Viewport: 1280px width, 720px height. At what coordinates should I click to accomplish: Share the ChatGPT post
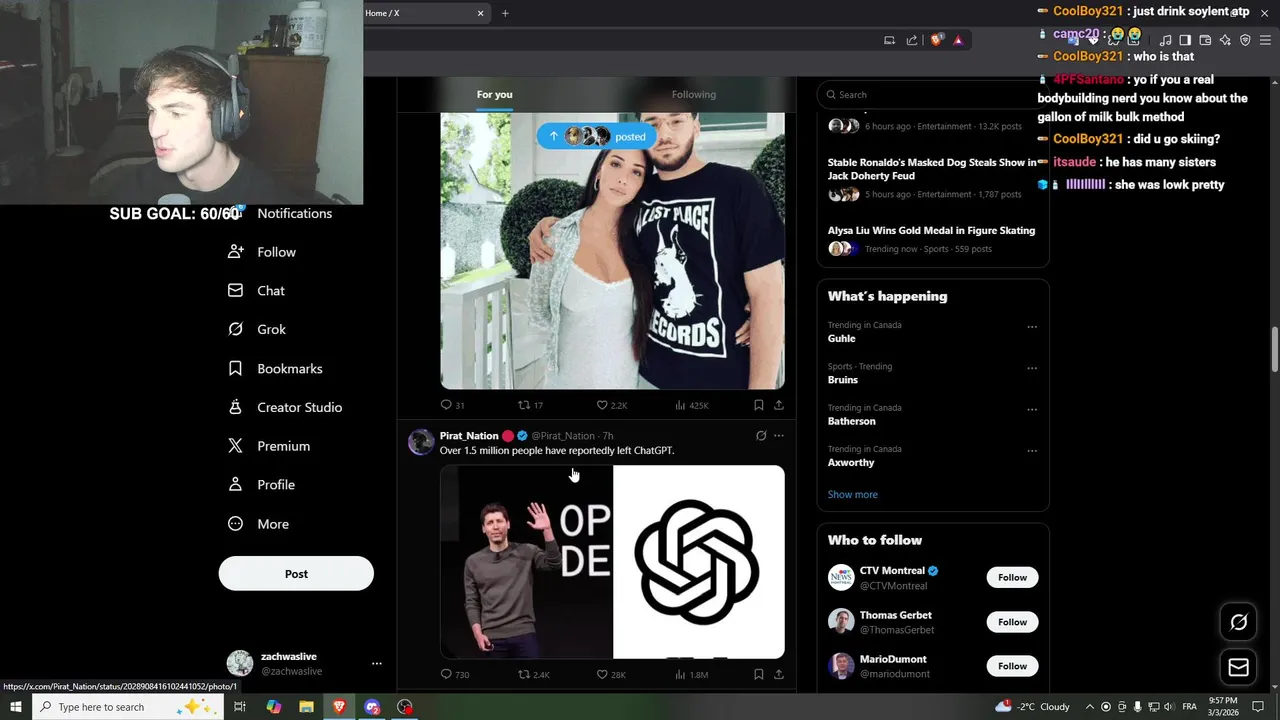(778, 674)
